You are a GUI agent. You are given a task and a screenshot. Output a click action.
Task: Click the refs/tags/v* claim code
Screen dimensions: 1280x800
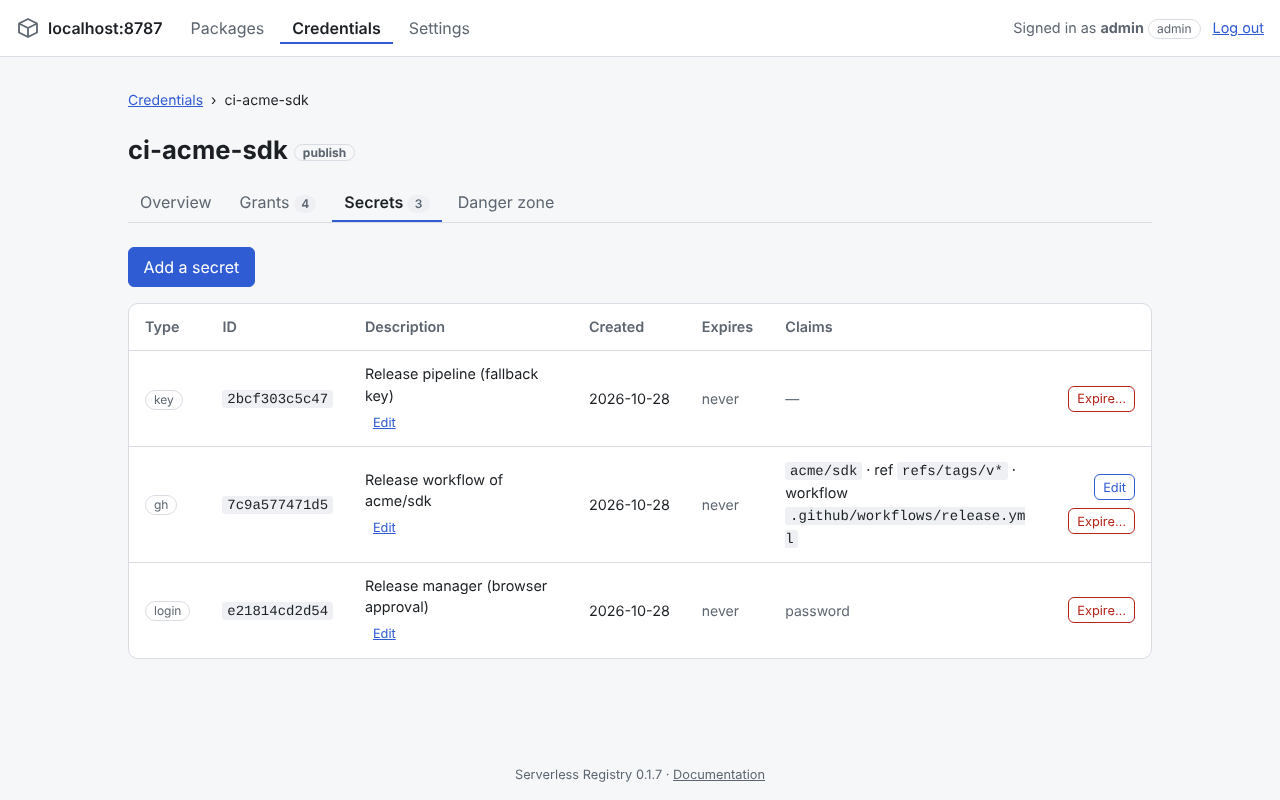953,471
